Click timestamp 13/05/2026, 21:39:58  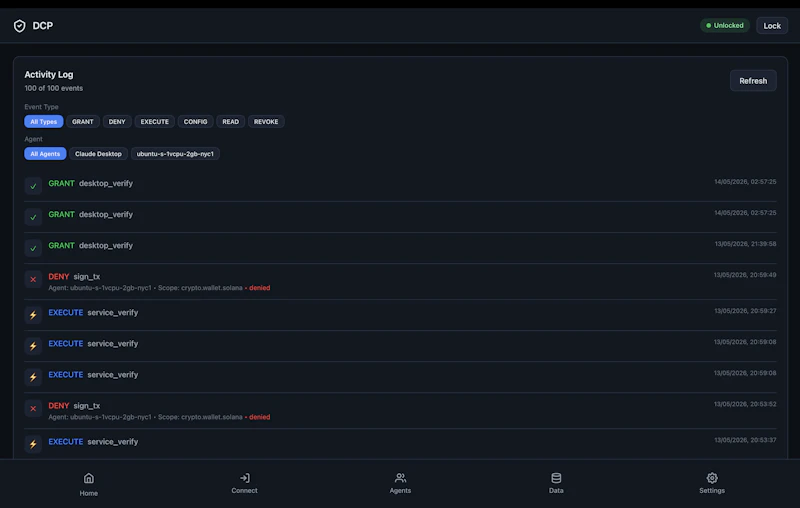(745, 244)
